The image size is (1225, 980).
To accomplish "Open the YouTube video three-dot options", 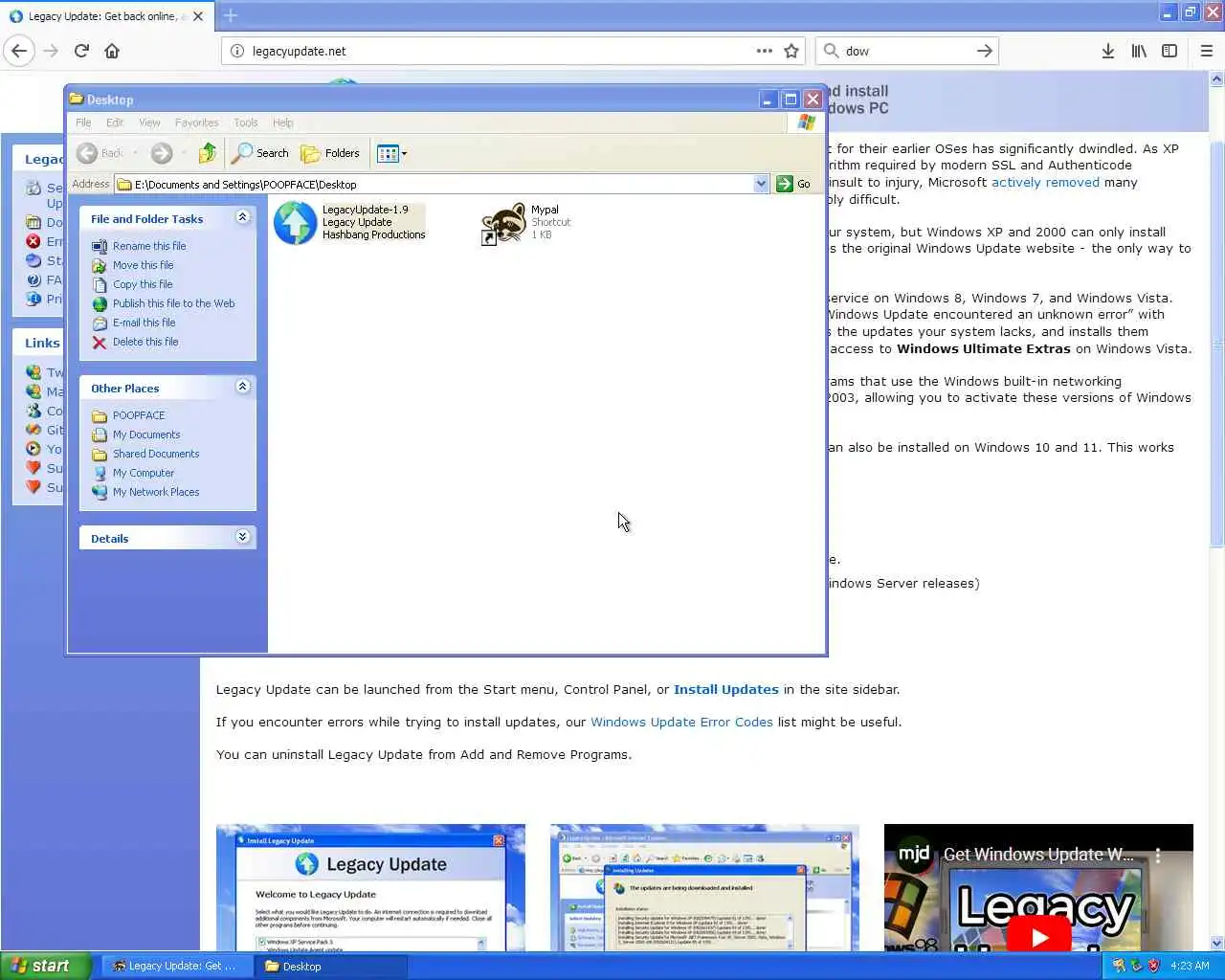I will point(1158,855).
